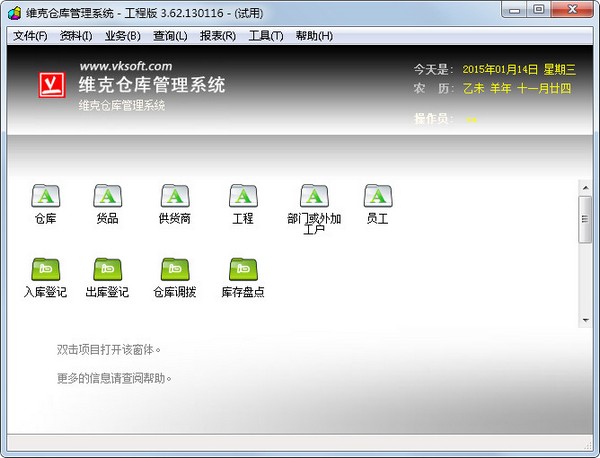Open the 工程 project folder icon
This screenshot has width=600, height=458.
coord(243,196)
